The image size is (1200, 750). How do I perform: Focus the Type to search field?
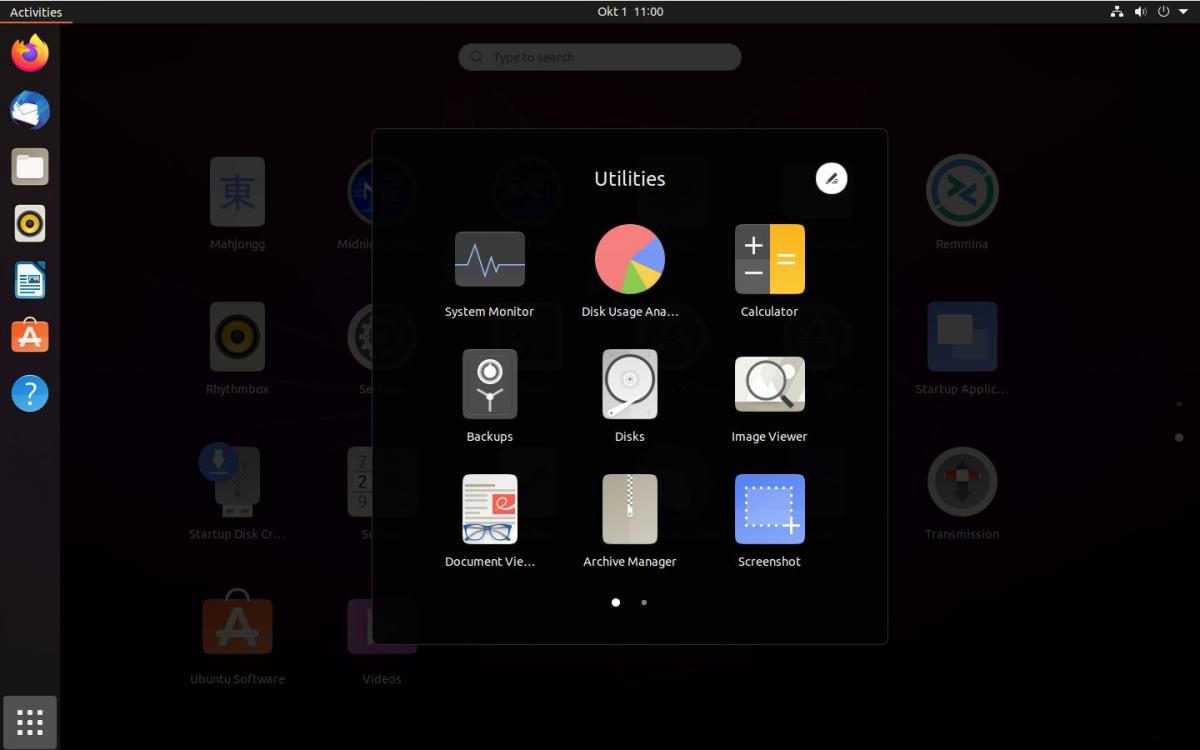(x=600, y=57)
